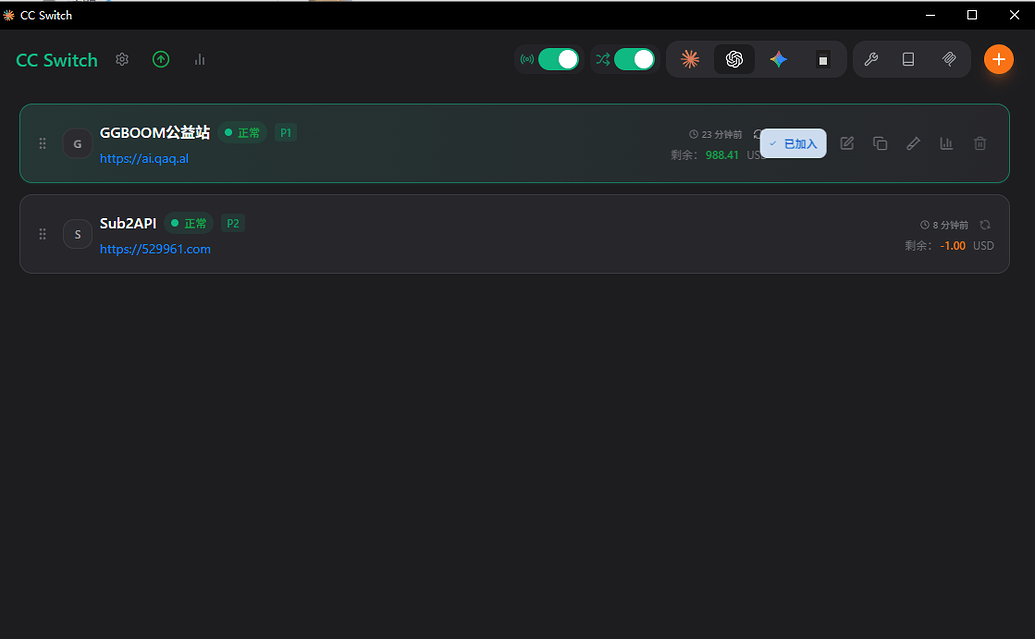Click the P2 priority badge
1035x639 pixels.
pyautogui.click(x=232, y=223)
